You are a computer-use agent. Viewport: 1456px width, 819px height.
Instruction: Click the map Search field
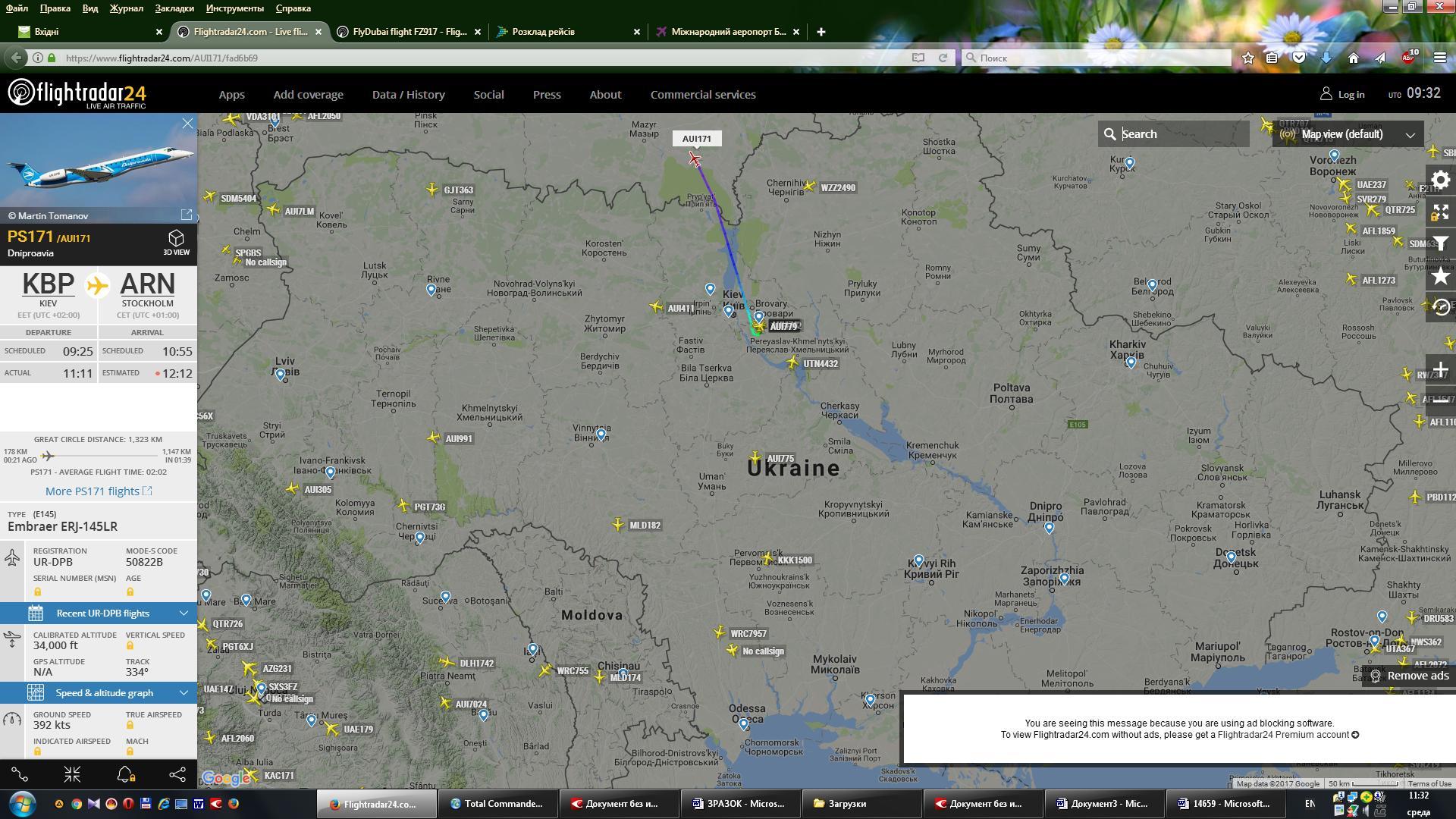[1181, 134]
